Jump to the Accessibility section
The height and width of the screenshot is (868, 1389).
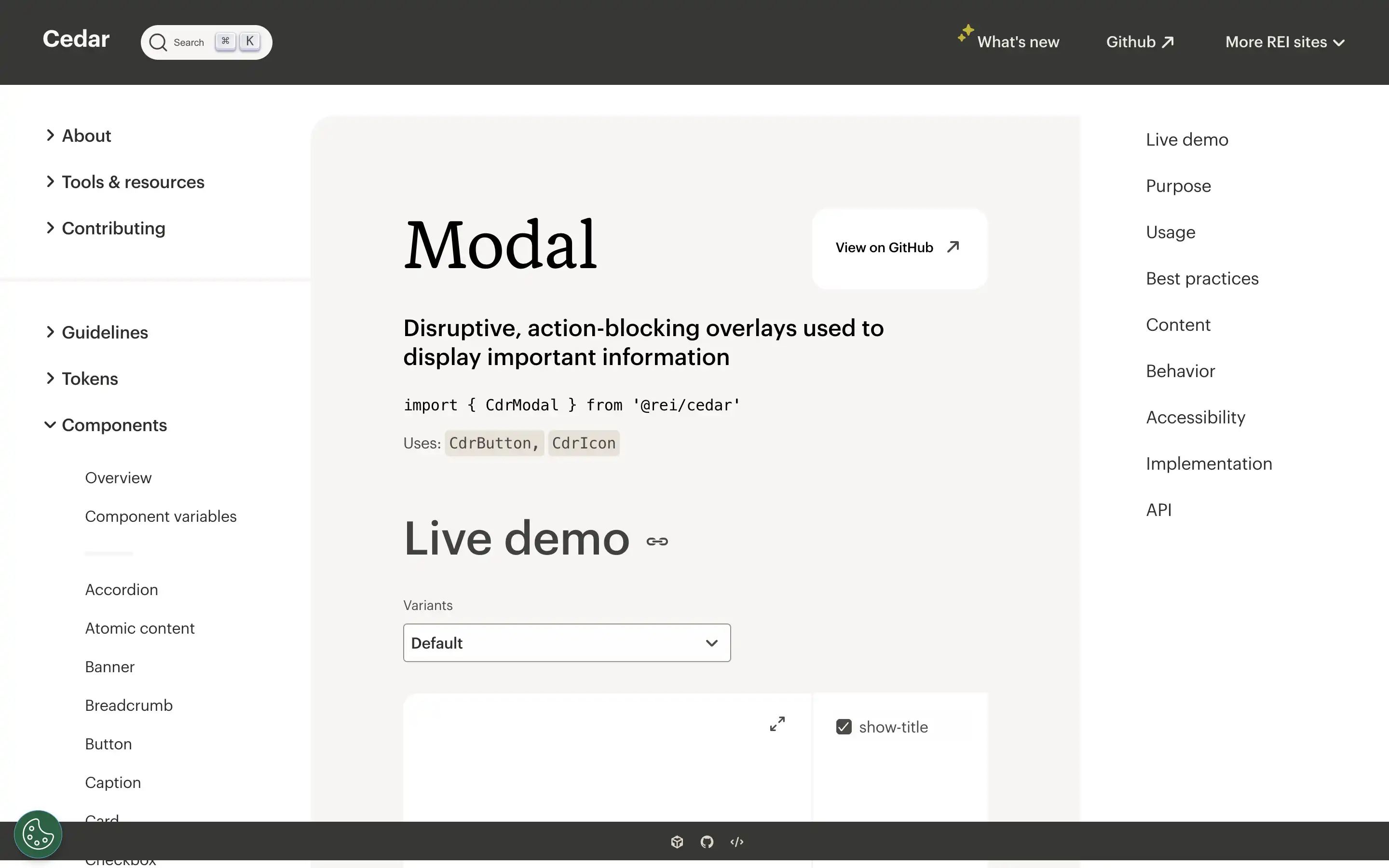click(x=1196, y=417)
